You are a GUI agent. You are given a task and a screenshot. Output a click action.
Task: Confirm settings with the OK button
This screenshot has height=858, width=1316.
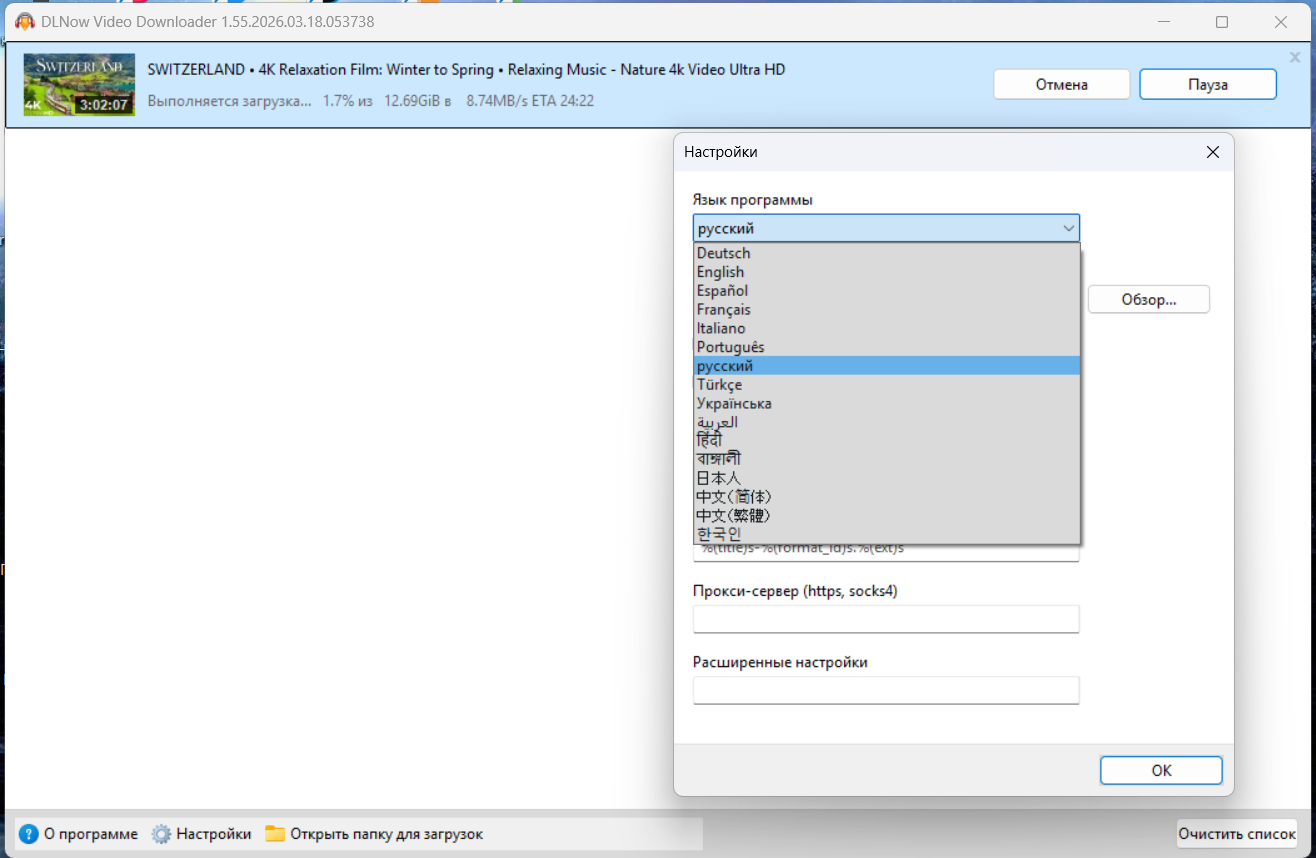1160,771
